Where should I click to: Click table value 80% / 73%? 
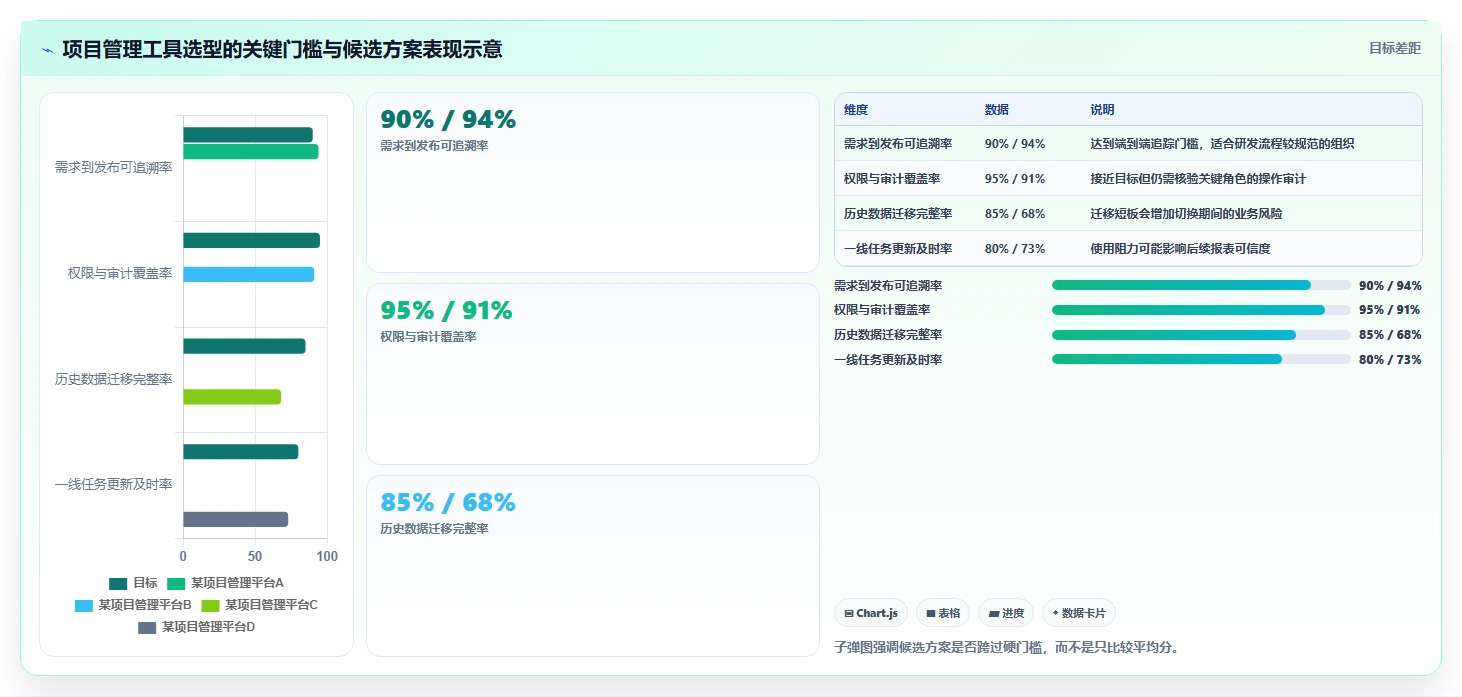point(1015,249)
